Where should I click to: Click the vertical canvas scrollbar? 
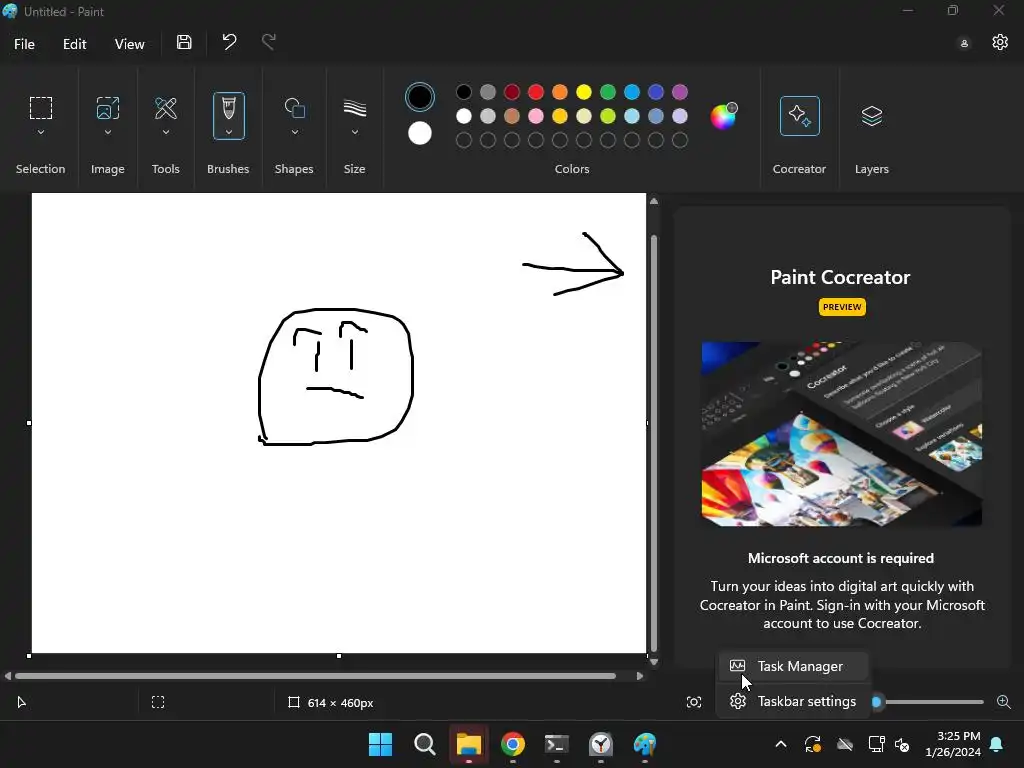tap(654, 441)
